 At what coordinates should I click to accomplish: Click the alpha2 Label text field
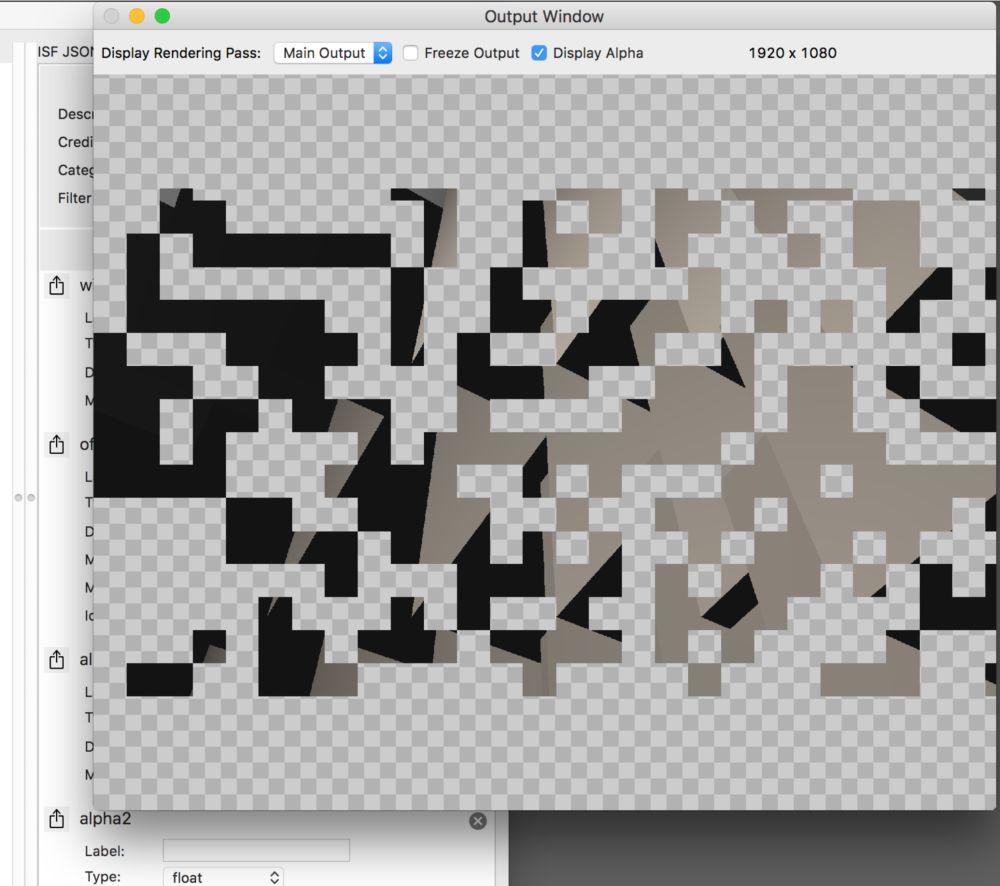tap(256, 850)
